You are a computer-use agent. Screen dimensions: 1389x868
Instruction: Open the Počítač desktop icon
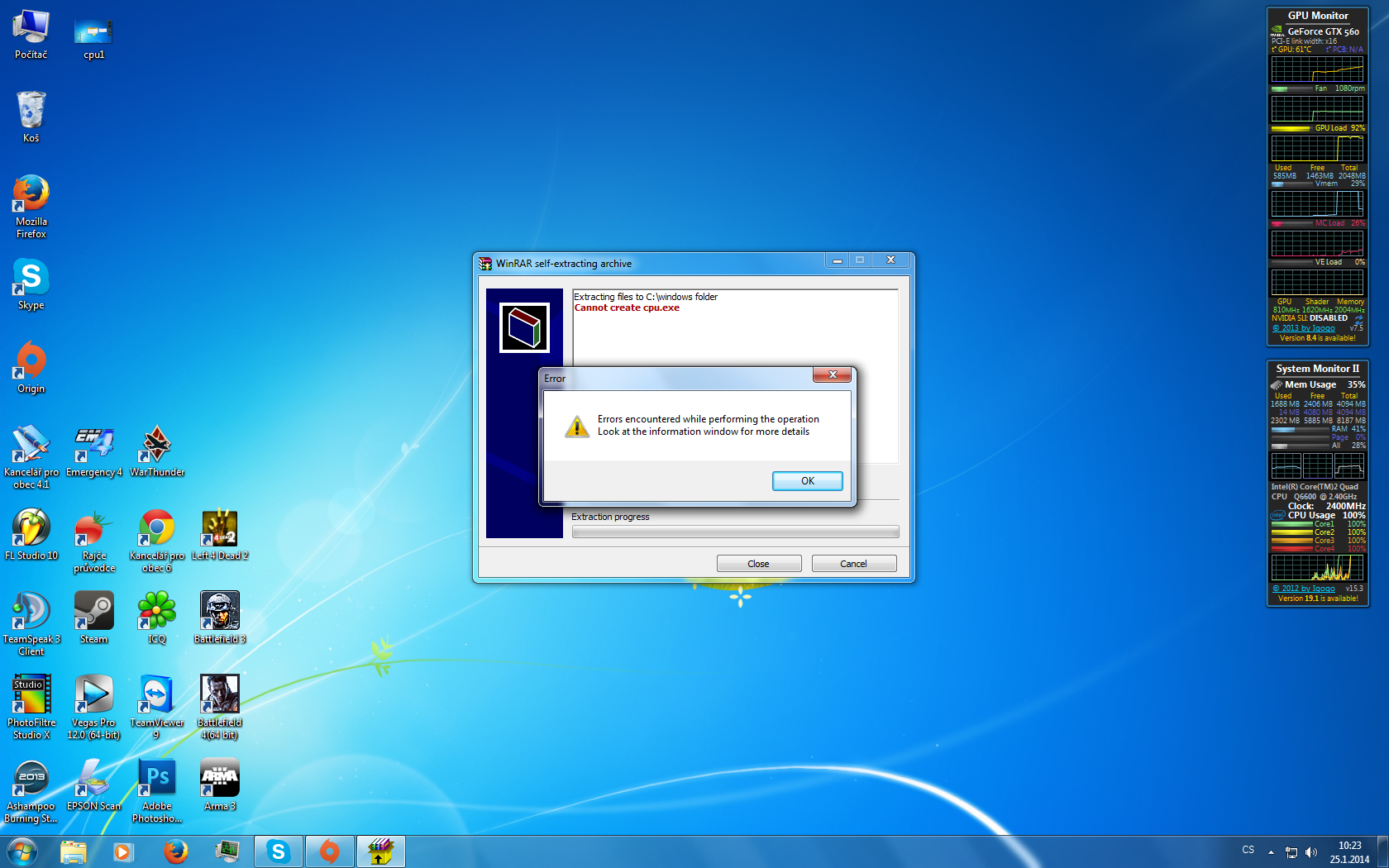click(31, 35)
